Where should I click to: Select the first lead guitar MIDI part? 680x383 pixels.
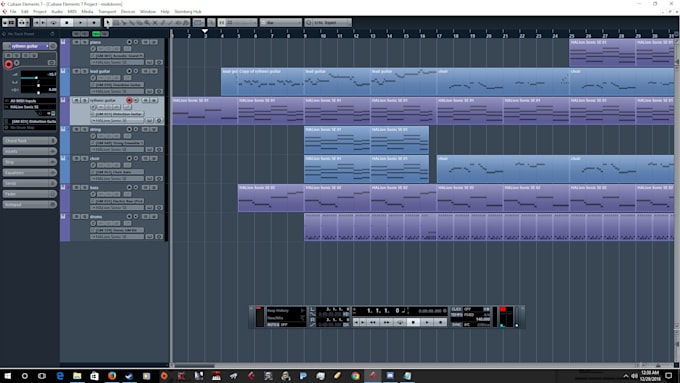(229, 82)
